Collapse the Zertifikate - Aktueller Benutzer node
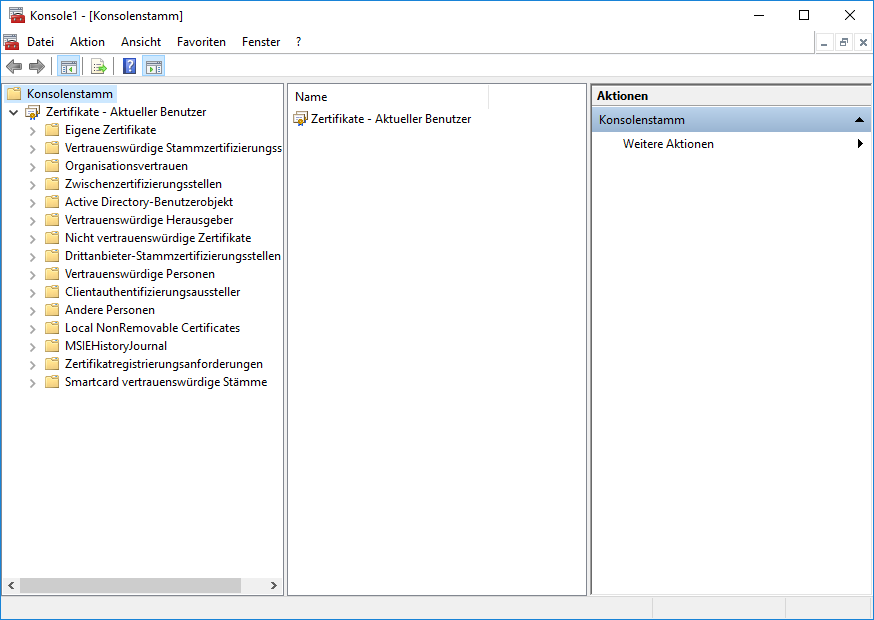 [11, 111]
